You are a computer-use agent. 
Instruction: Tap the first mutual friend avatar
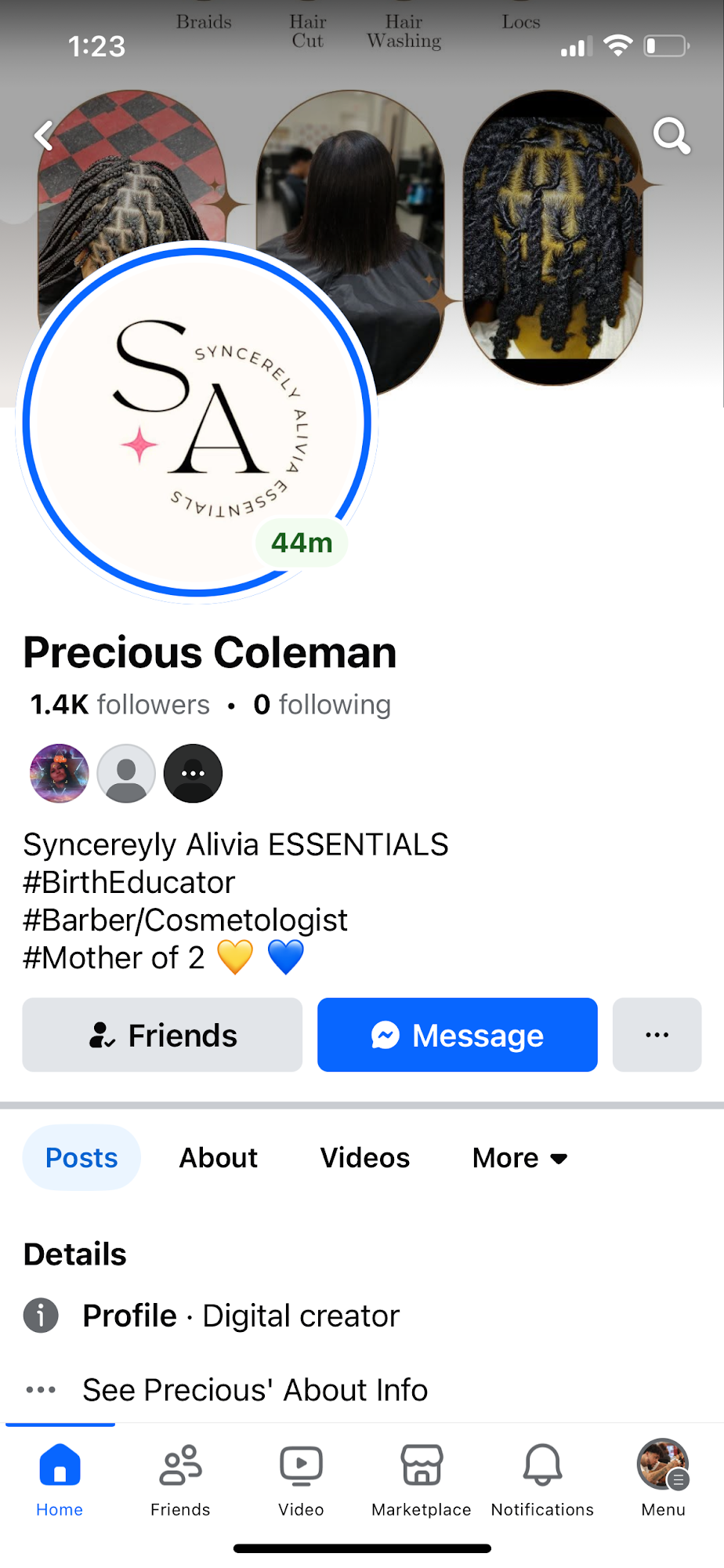point(60,773)
